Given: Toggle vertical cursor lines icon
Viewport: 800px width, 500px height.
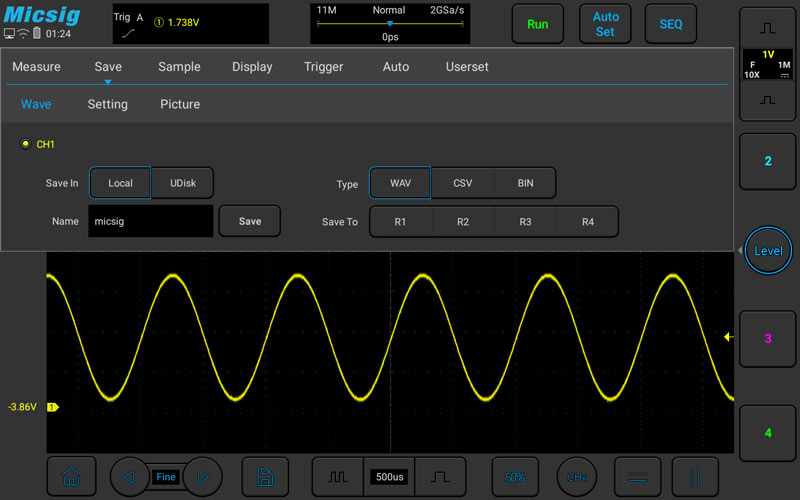Looking at the screenshot, I should [x=695, y=477].
